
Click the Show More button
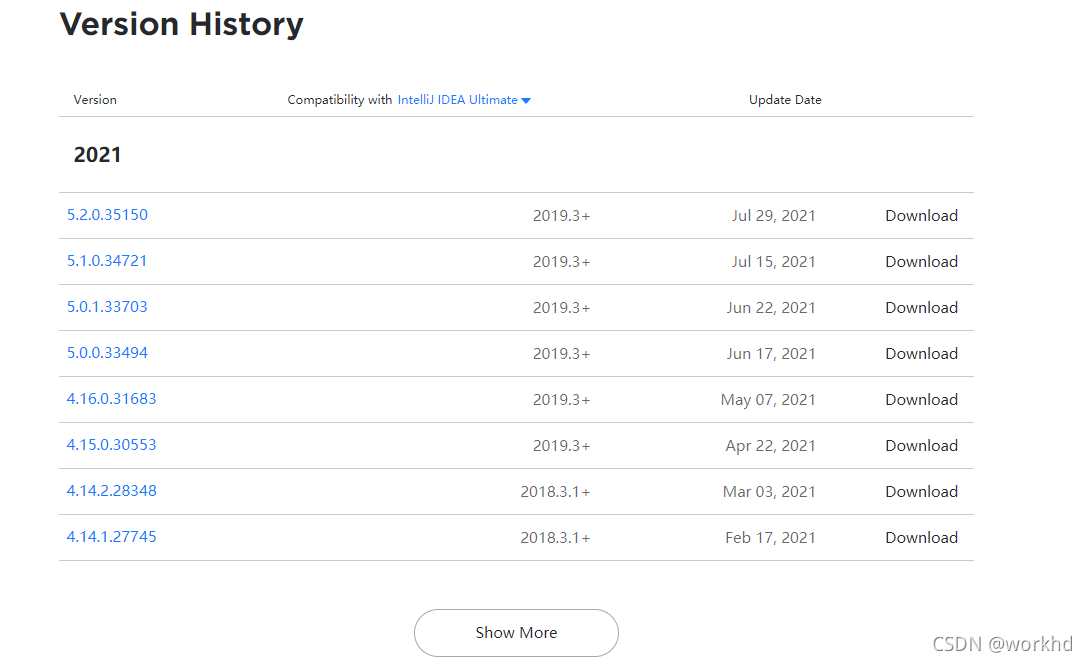pyautogui.click(x=516, y=633)
